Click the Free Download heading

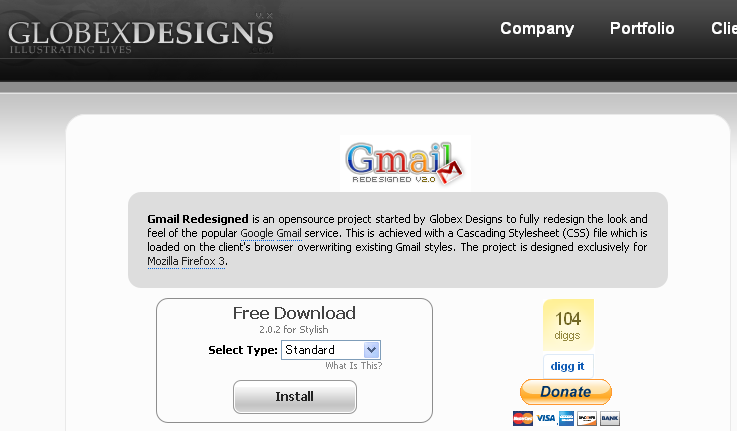[294, 313]
